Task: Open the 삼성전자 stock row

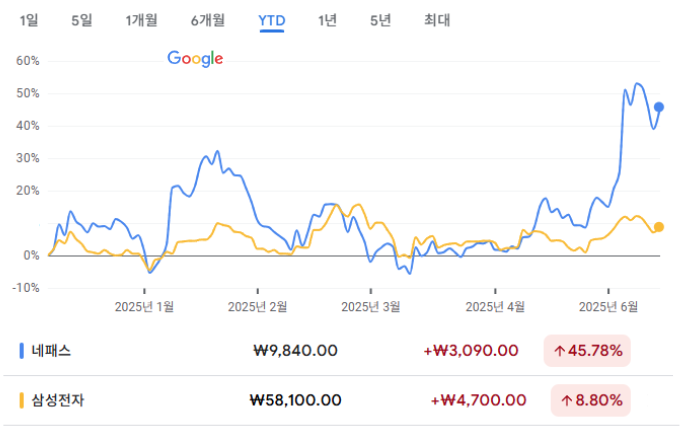Action: [x=338, y=400]
